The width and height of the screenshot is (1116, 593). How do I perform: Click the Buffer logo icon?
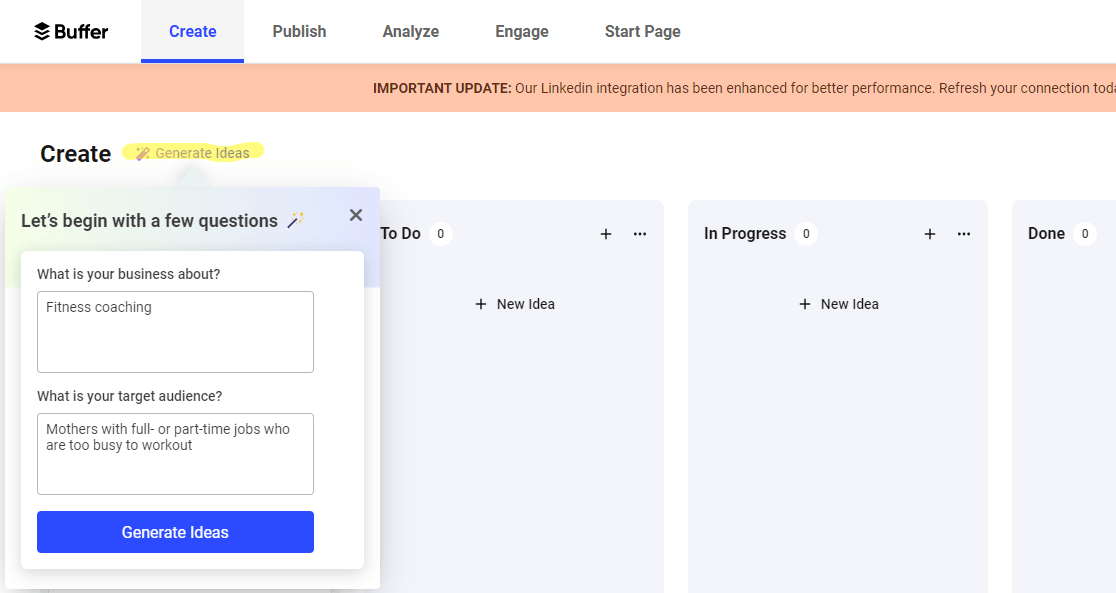coord(43,31)
